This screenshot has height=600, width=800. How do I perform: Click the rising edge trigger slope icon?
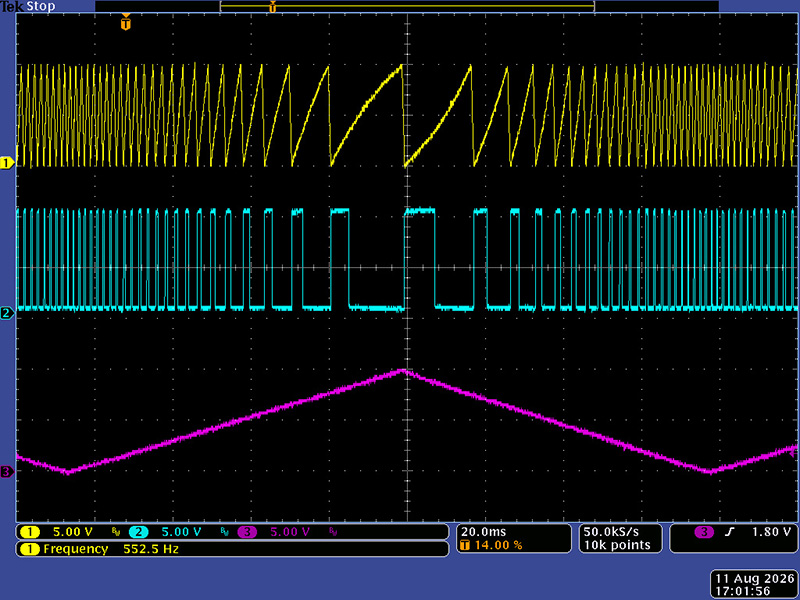pyautogui.click(x=730, y=532)
